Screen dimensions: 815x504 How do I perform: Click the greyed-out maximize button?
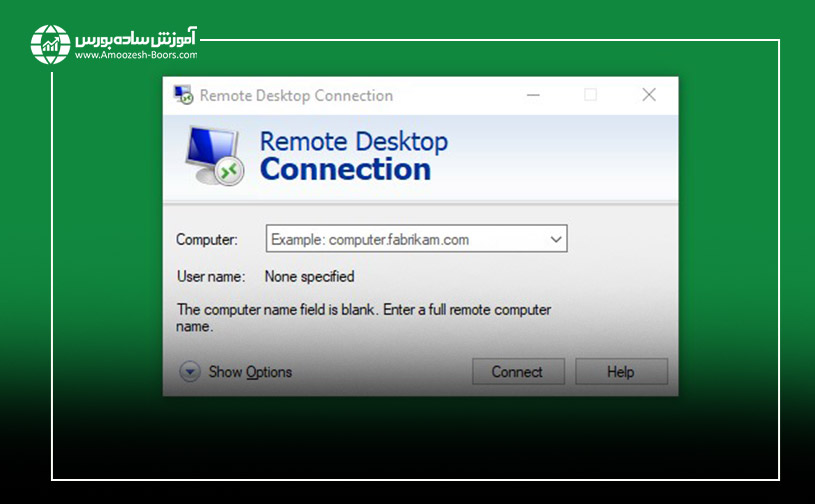point(590,95)
